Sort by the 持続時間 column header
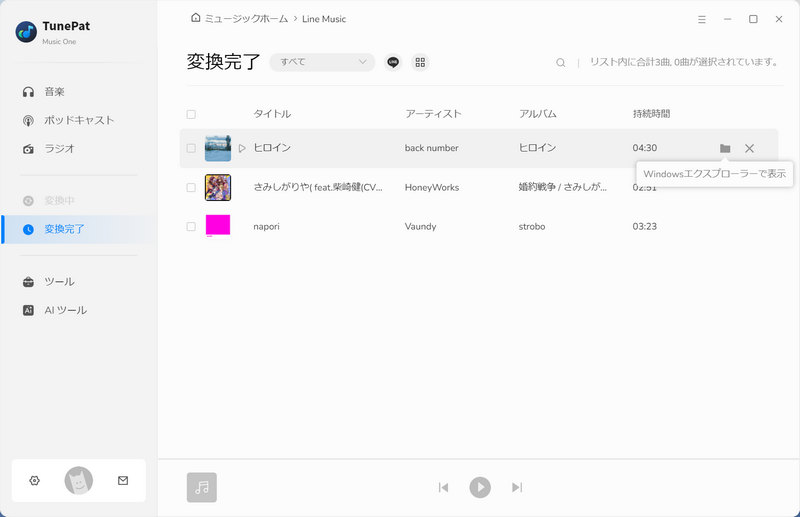Viewport: 800px width, 517px height. [x=652, y=114]
